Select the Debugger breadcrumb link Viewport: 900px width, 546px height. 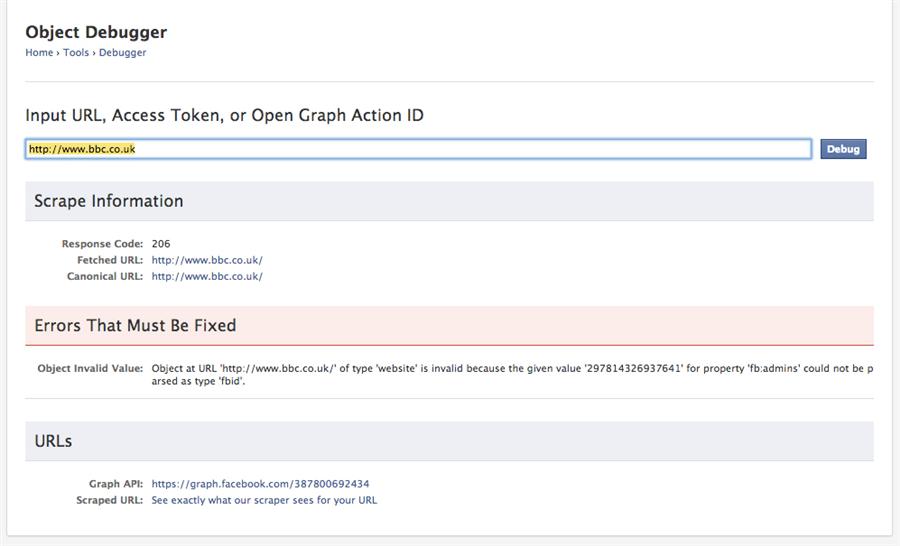[122, 53]
